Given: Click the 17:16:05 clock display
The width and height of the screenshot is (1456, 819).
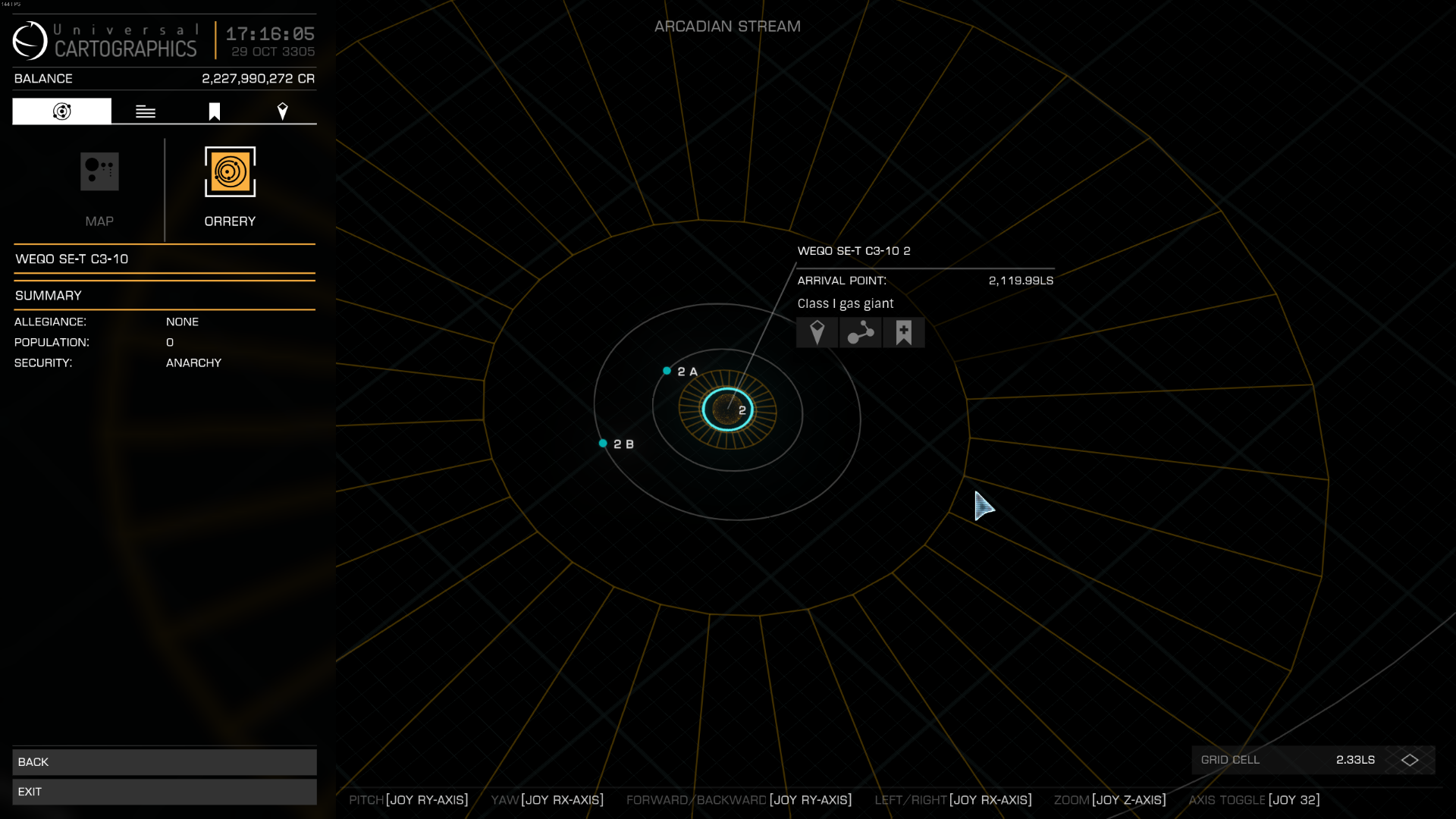Looking at the screenshot, I should pos(270,34).
